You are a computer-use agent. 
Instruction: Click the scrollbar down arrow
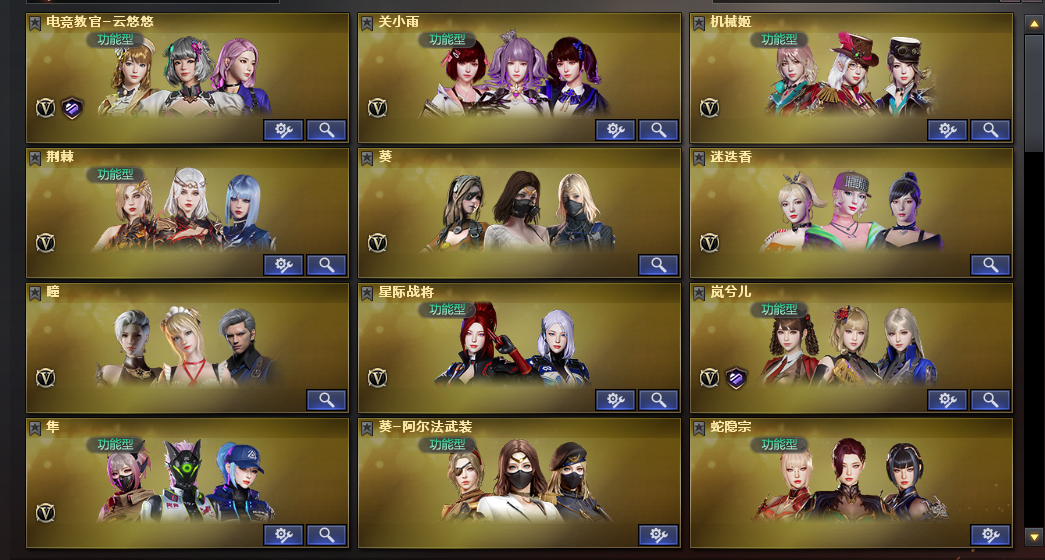tap(1034, 535)
